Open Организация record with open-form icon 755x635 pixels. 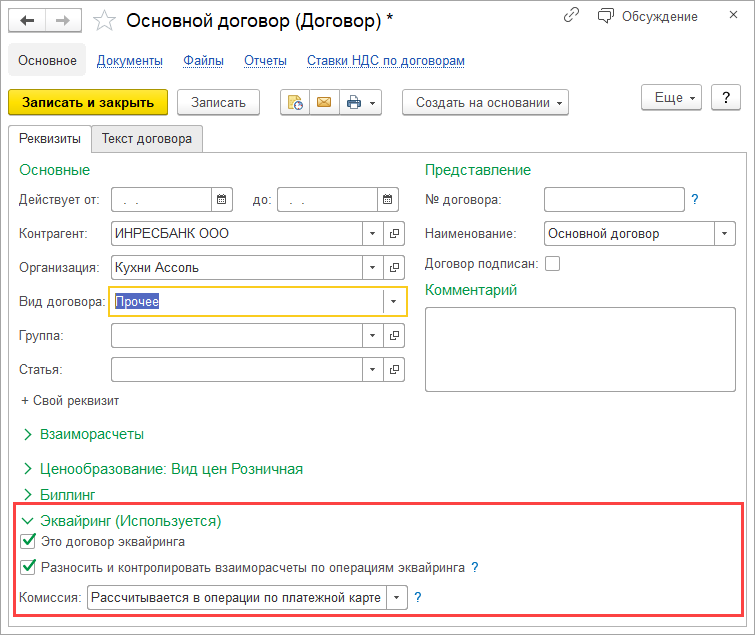(394, 268)
